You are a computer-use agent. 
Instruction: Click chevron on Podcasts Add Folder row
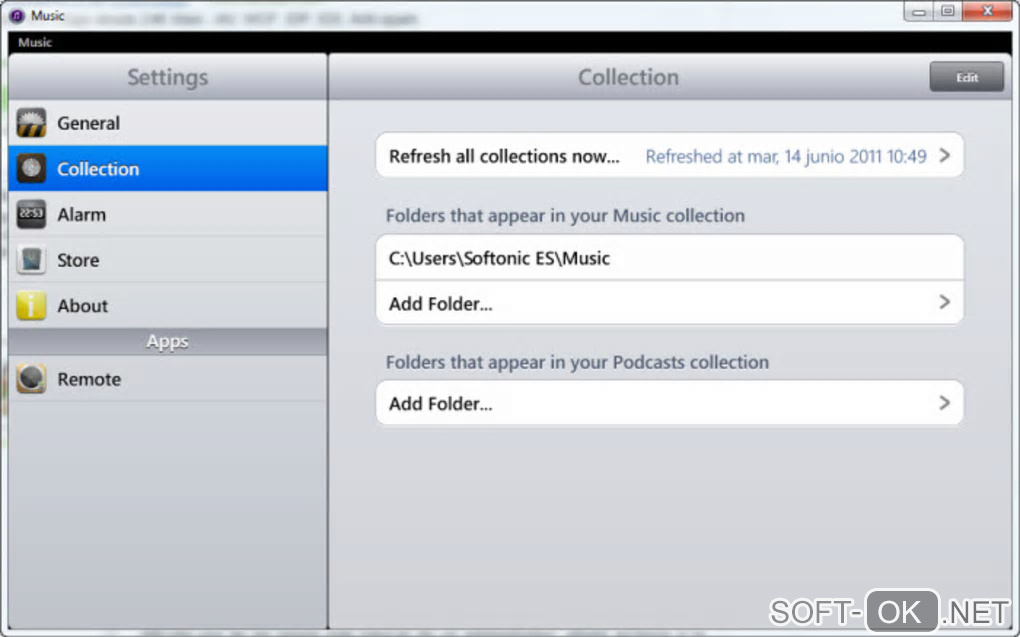click(x=945, y=403)
